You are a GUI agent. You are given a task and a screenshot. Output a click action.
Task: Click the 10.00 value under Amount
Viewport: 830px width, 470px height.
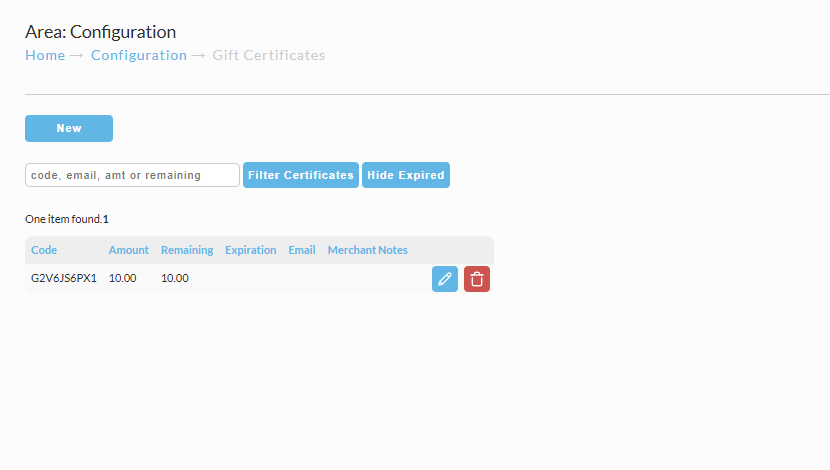(122, 278)
